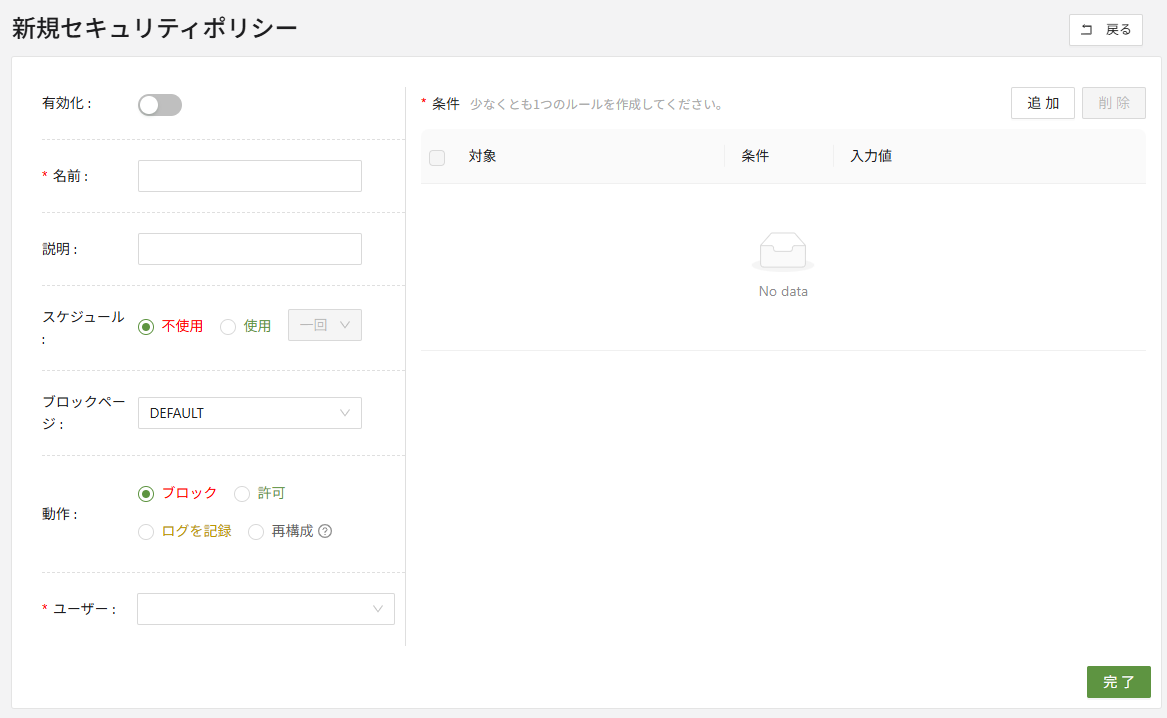This screenshot has height=718, width=1167.
Task: Click the 対象 column header
Action: [483, 156]
